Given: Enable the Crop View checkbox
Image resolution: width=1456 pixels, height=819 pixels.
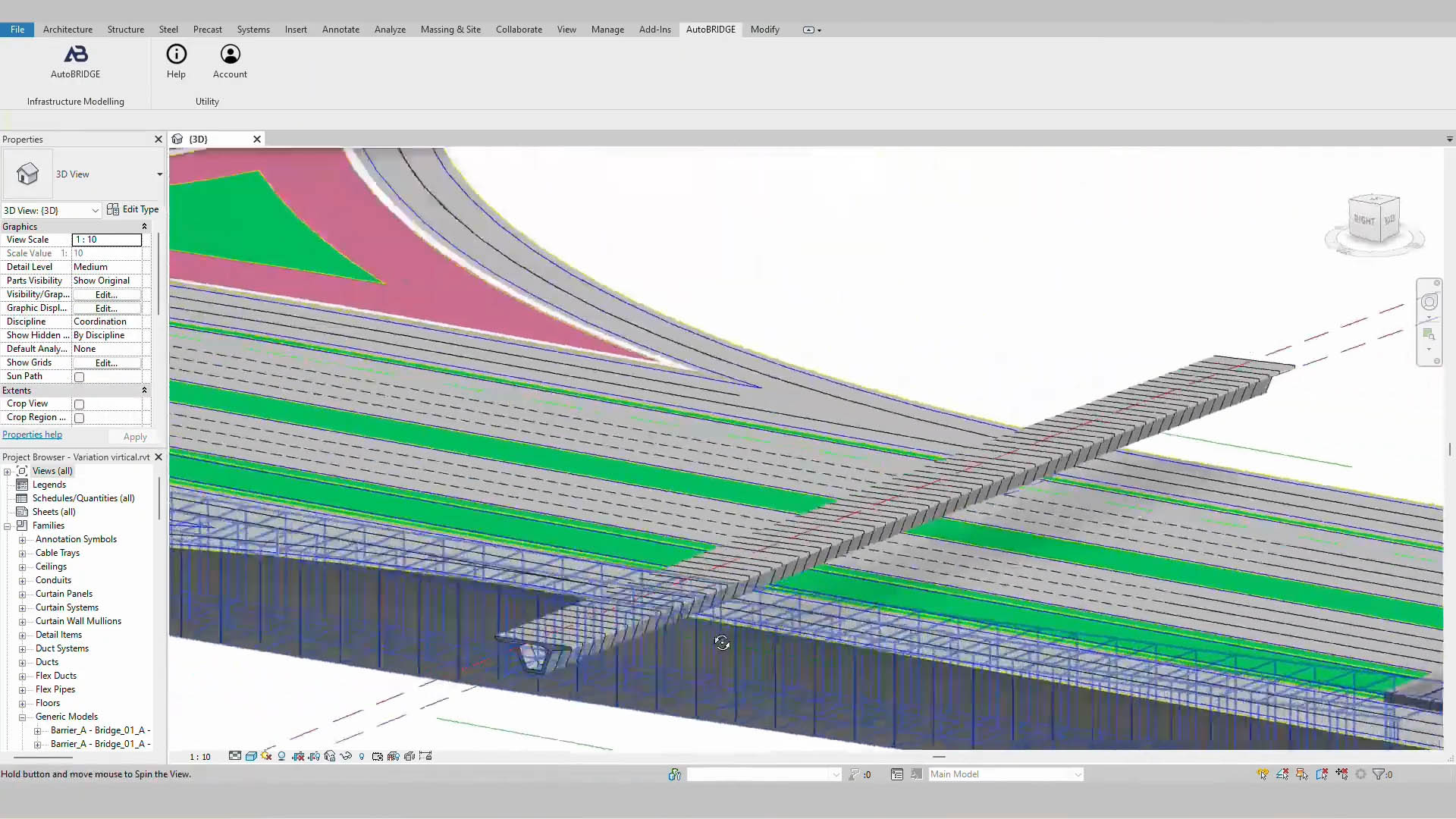Looking at the screenshot, I should [79, 404].
